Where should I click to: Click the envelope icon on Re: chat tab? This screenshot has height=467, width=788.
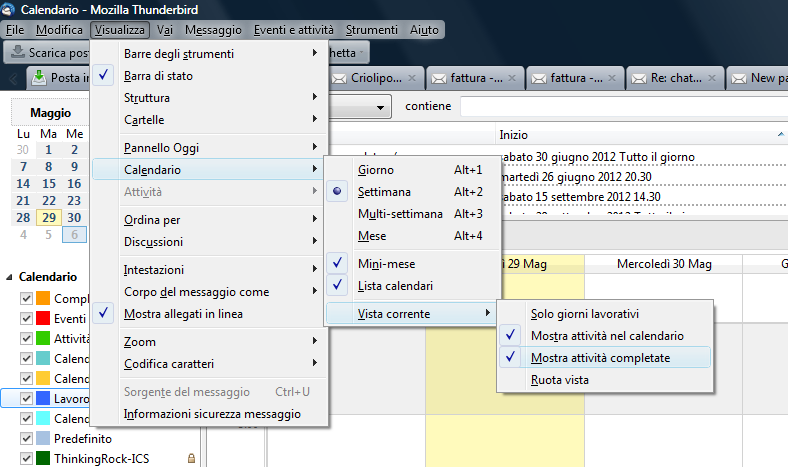click(639, 78)
